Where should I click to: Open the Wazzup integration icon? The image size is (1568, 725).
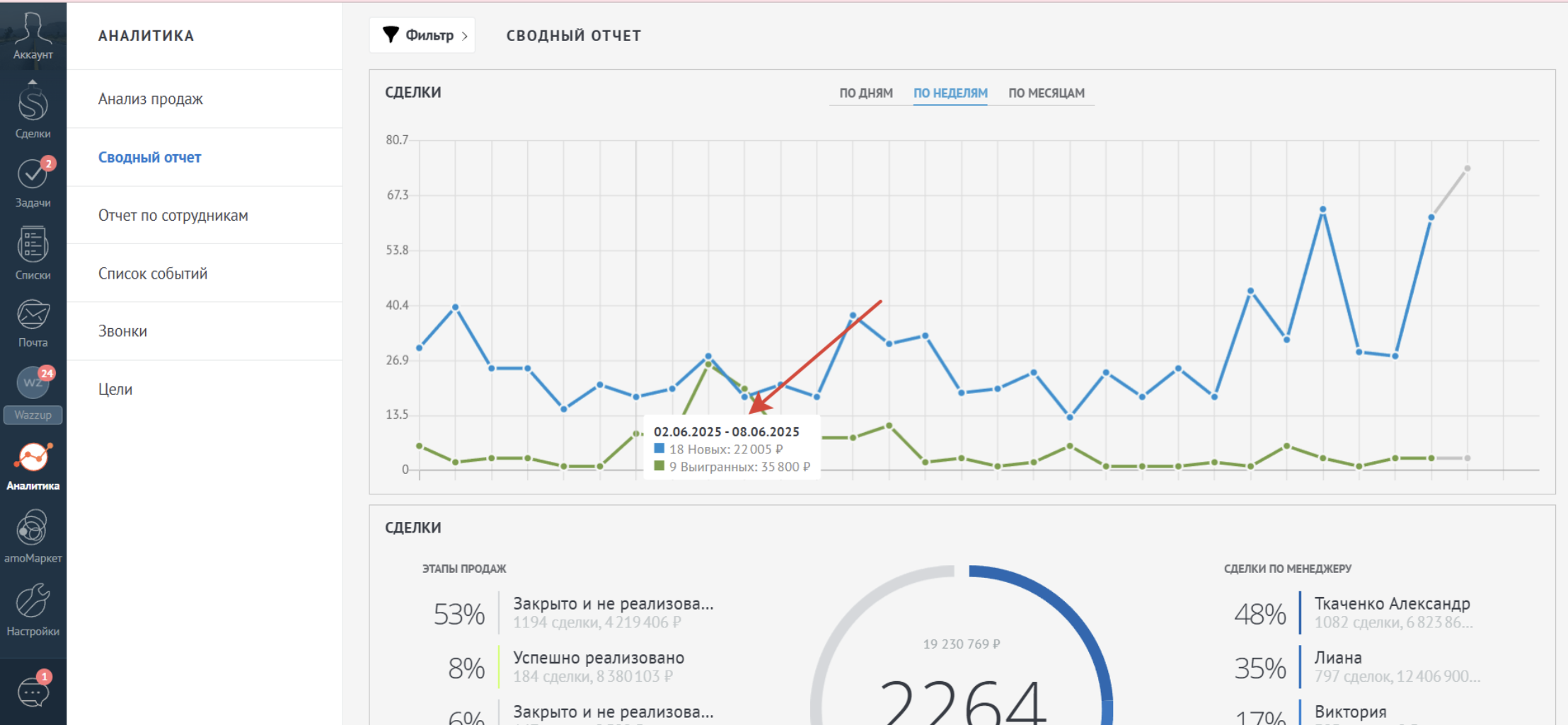(33, 394)
